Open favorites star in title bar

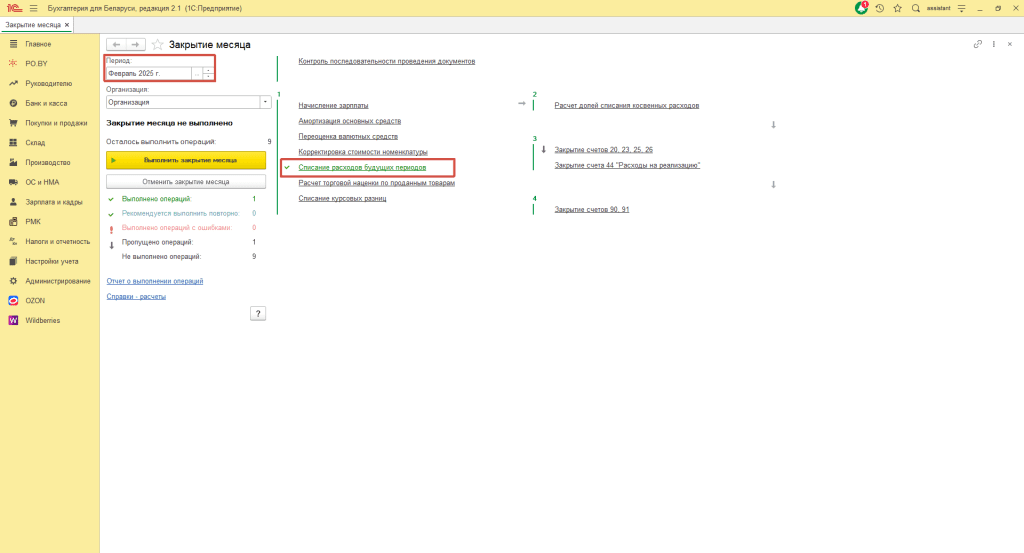897,8
